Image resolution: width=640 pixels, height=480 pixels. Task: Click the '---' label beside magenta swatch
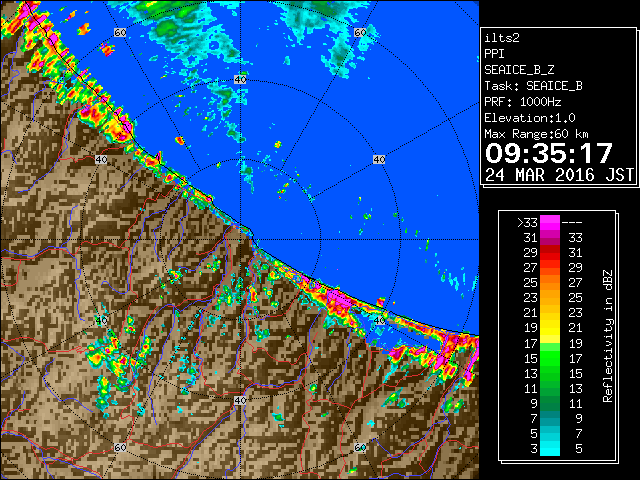pyautogui.click(x=572, y=223)
